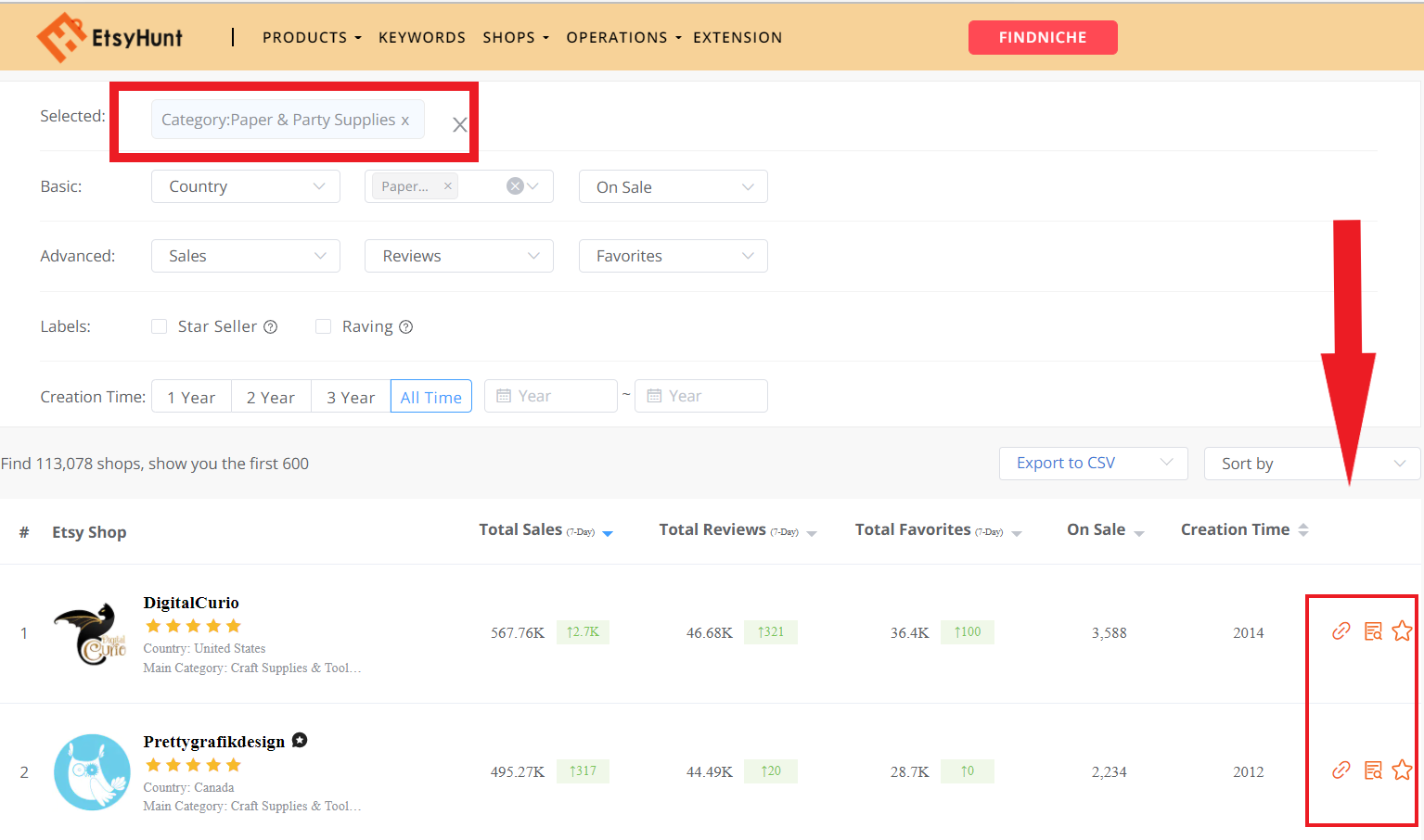Click the 'Find 113,078 shops' result text
The height and width of the screenshot is (840, 1424).
[x=155, y=464]
